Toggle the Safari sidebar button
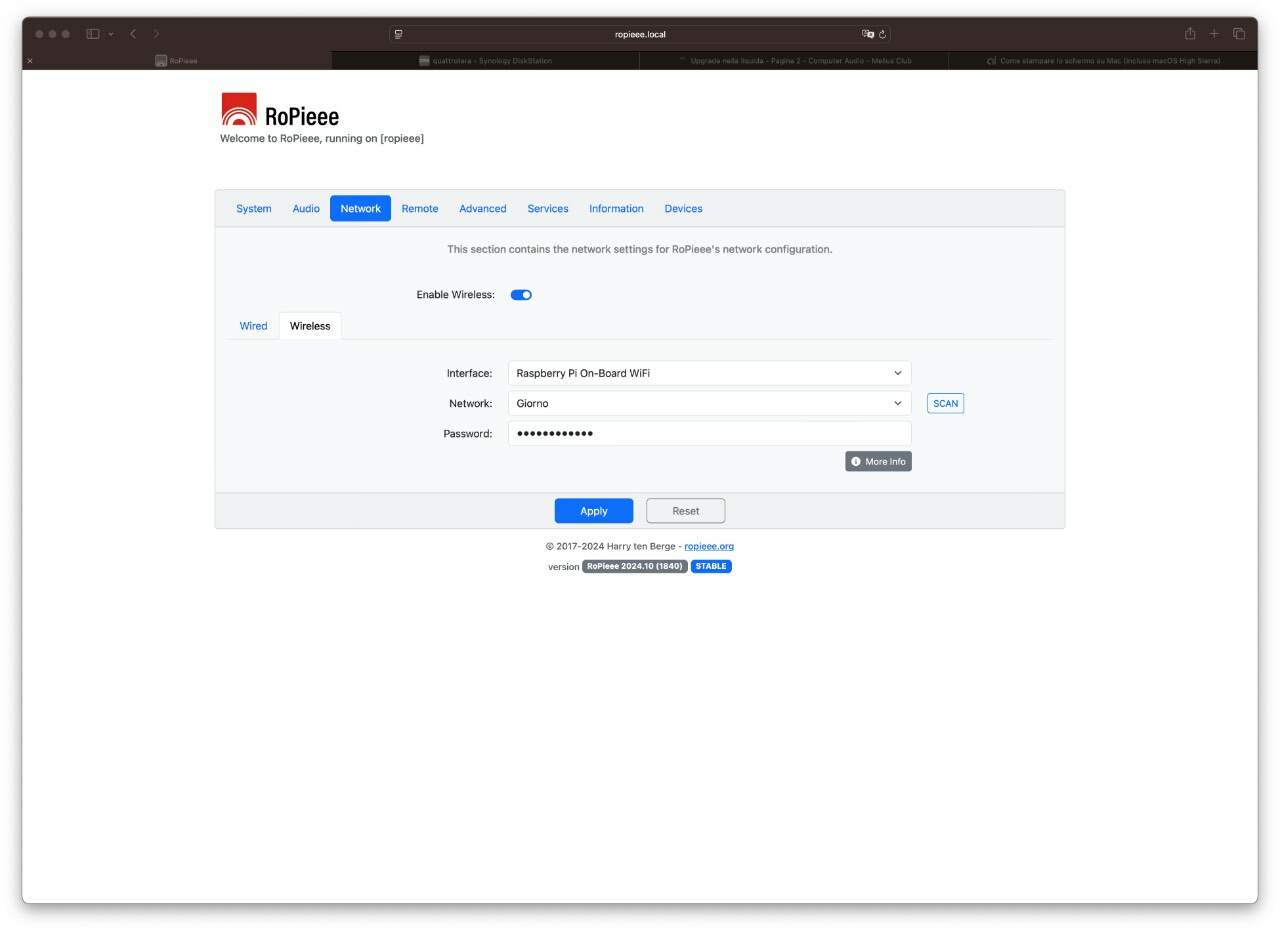 93,34
